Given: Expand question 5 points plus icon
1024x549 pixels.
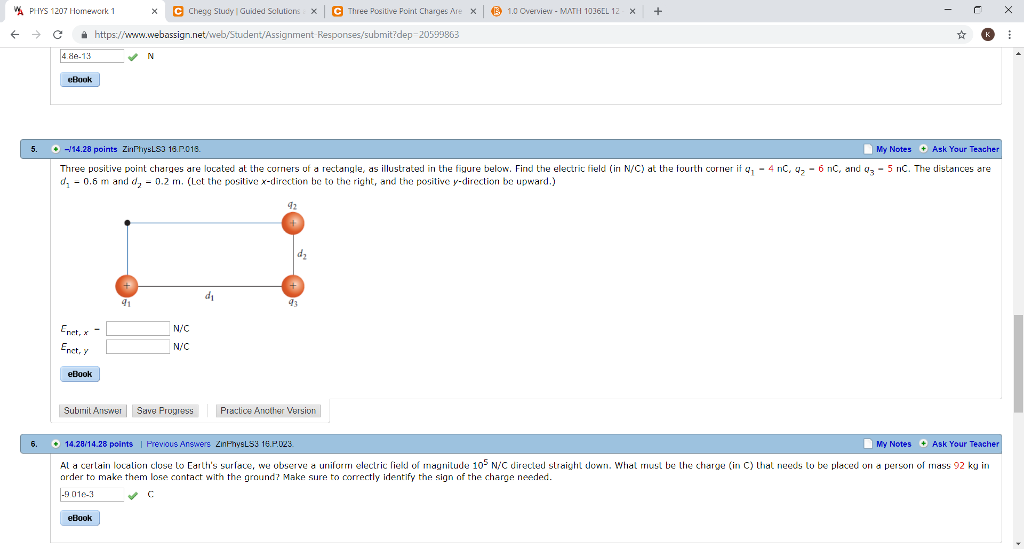Looking at the screenshot, I should click(x=56, y=149).
